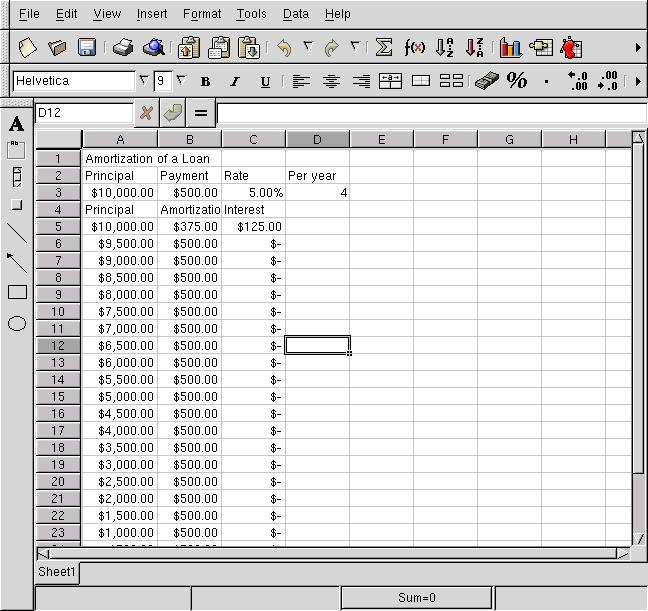Toggle bold formatting

[206, 81]
